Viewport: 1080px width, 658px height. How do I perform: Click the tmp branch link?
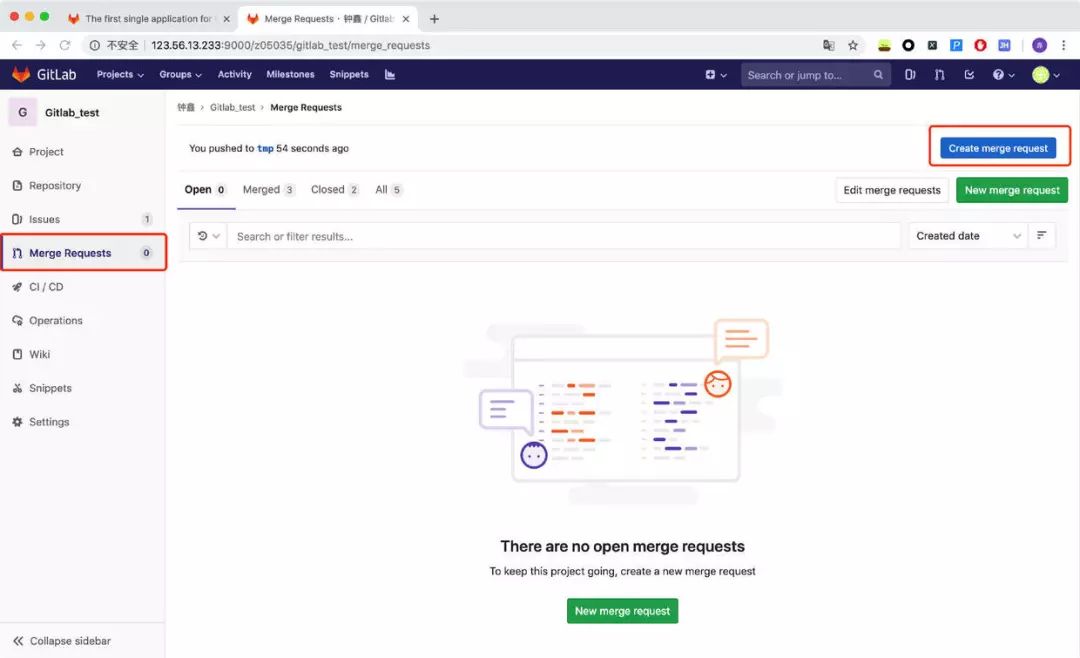[x=265, y=148]
